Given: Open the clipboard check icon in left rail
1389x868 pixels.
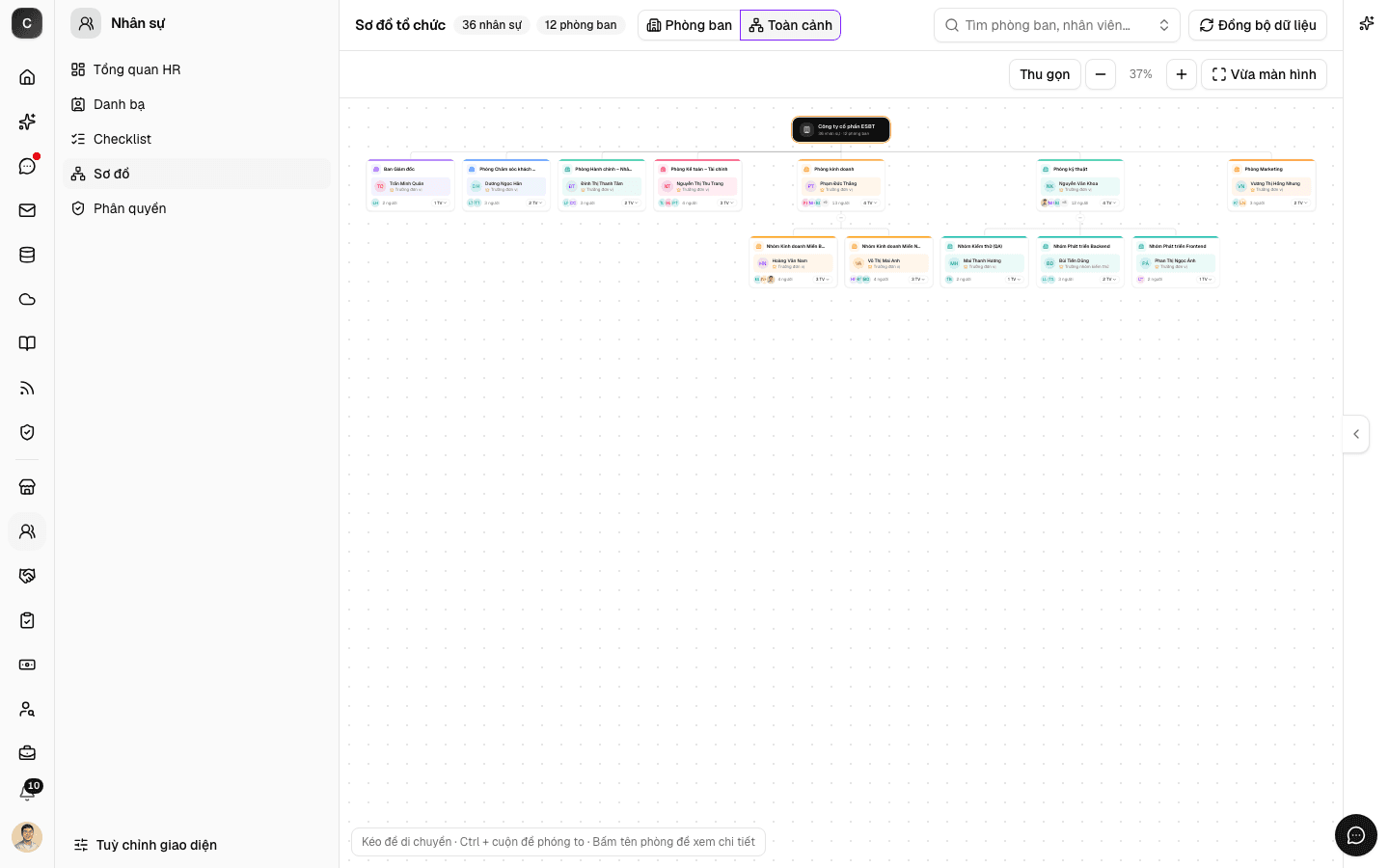Looking at the screenshot, I should 27,620.
